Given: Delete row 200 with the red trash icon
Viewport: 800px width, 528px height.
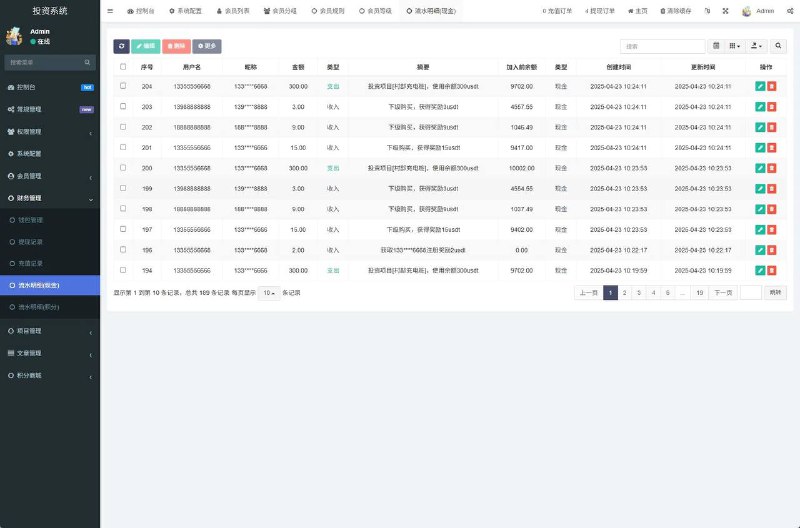Looking at the screenshot, I should (x=772, y=168).
